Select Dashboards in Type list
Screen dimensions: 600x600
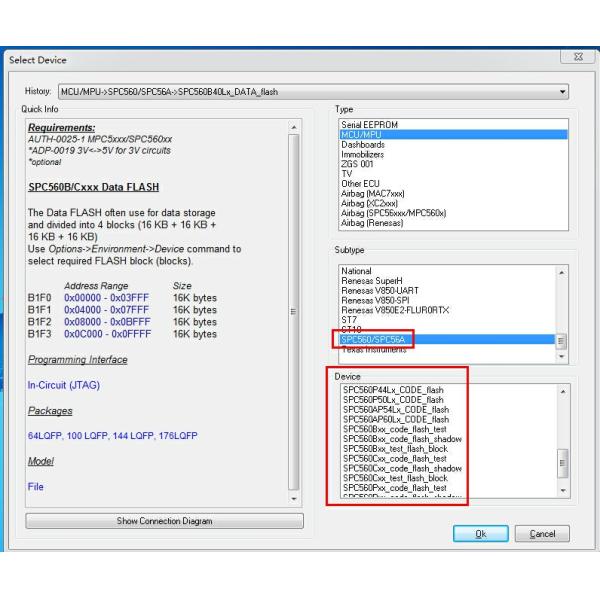point(453,145)
